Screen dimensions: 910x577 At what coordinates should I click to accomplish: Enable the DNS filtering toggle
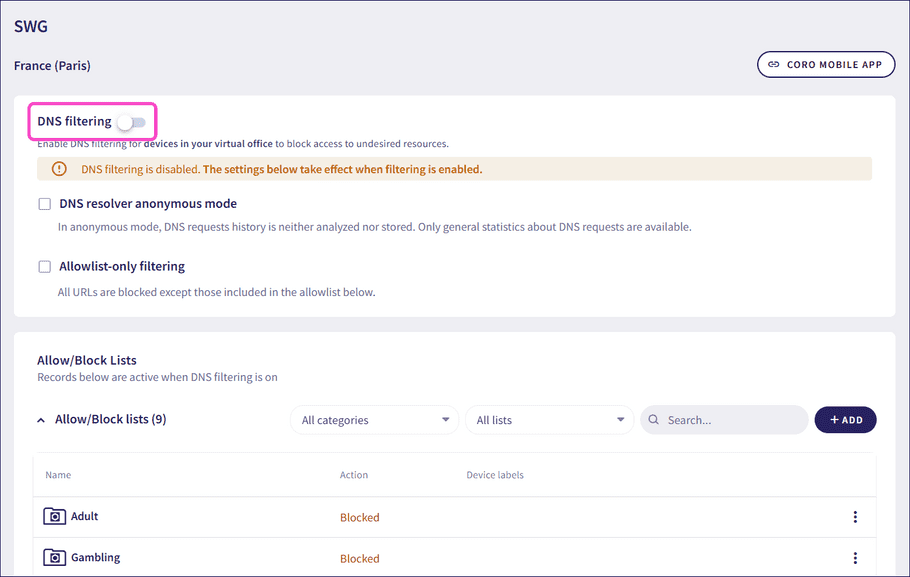pos(130,120)
